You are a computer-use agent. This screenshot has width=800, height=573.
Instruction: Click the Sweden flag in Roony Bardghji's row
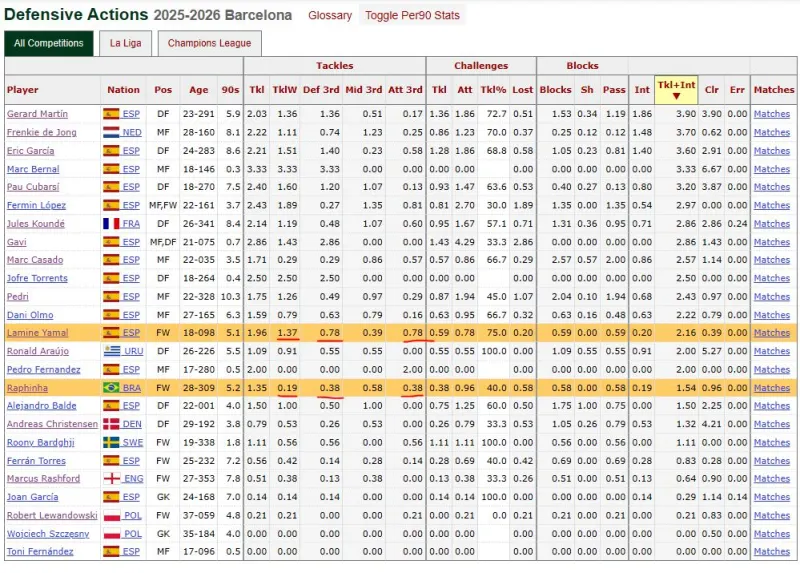pyautogui.click(x=111, y=443)
